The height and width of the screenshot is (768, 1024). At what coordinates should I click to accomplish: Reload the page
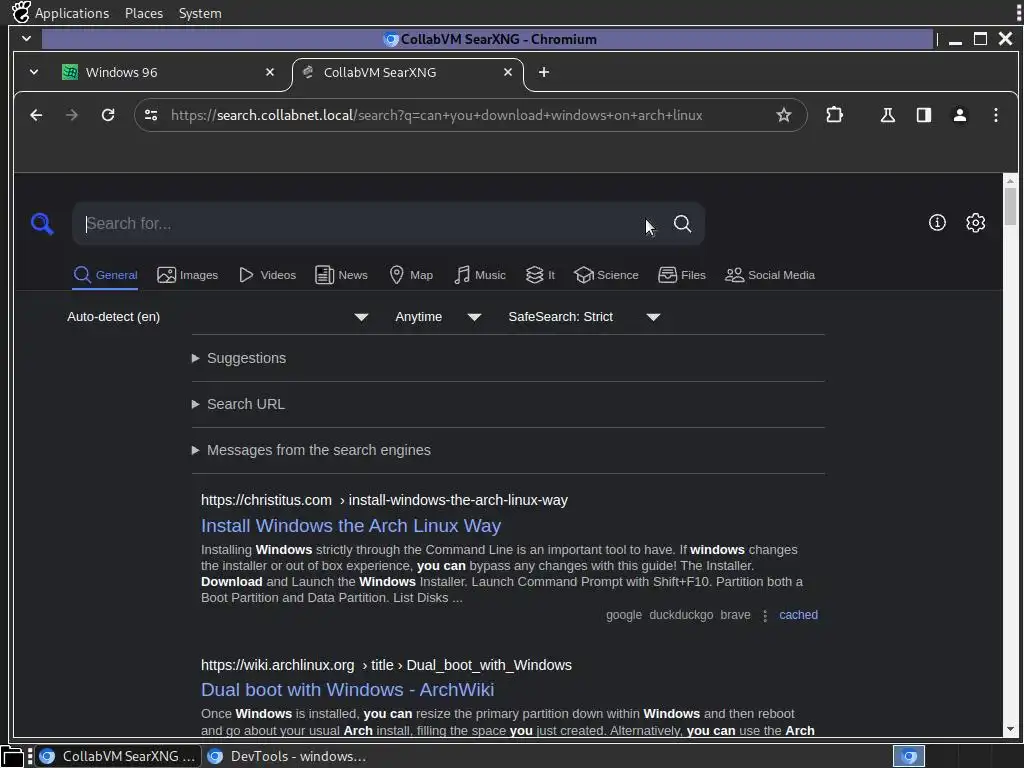click(x=108, y=115)
